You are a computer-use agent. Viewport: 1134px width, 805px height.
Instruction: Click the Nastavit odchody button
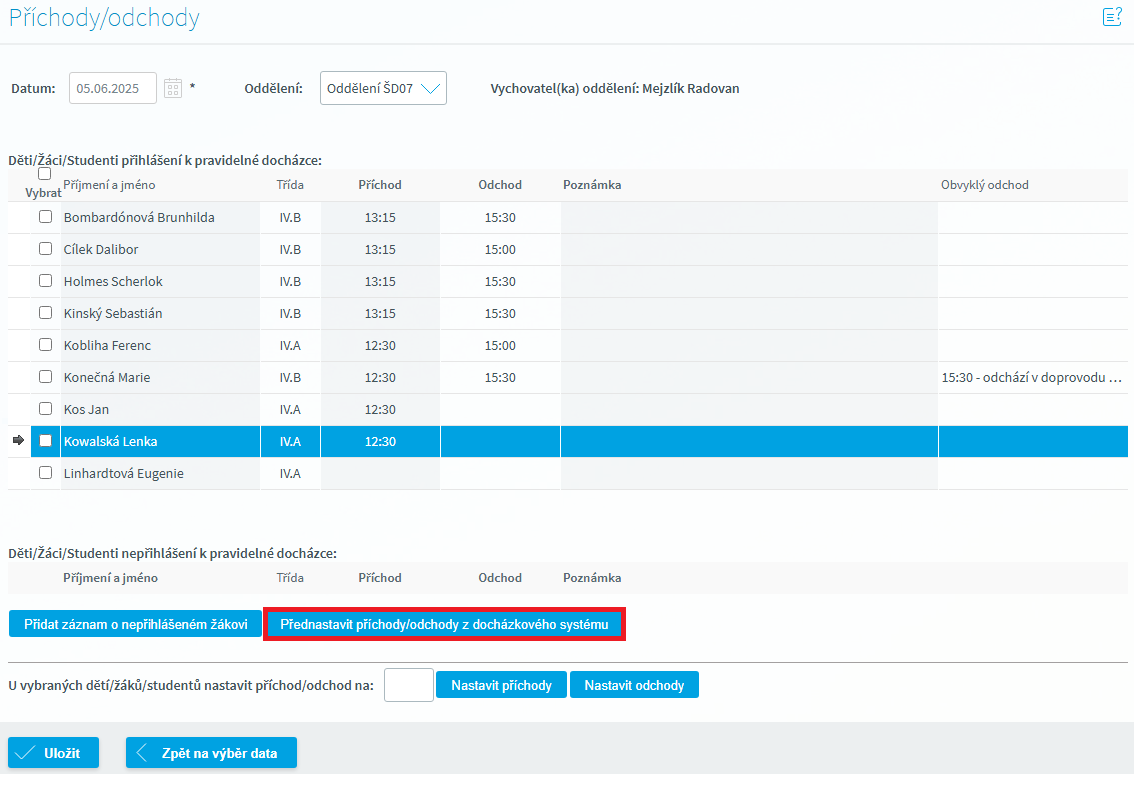634,685
